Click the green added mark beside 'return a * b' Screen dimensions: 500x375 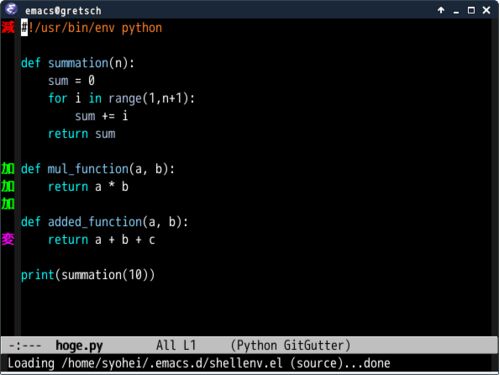(8, 186)
